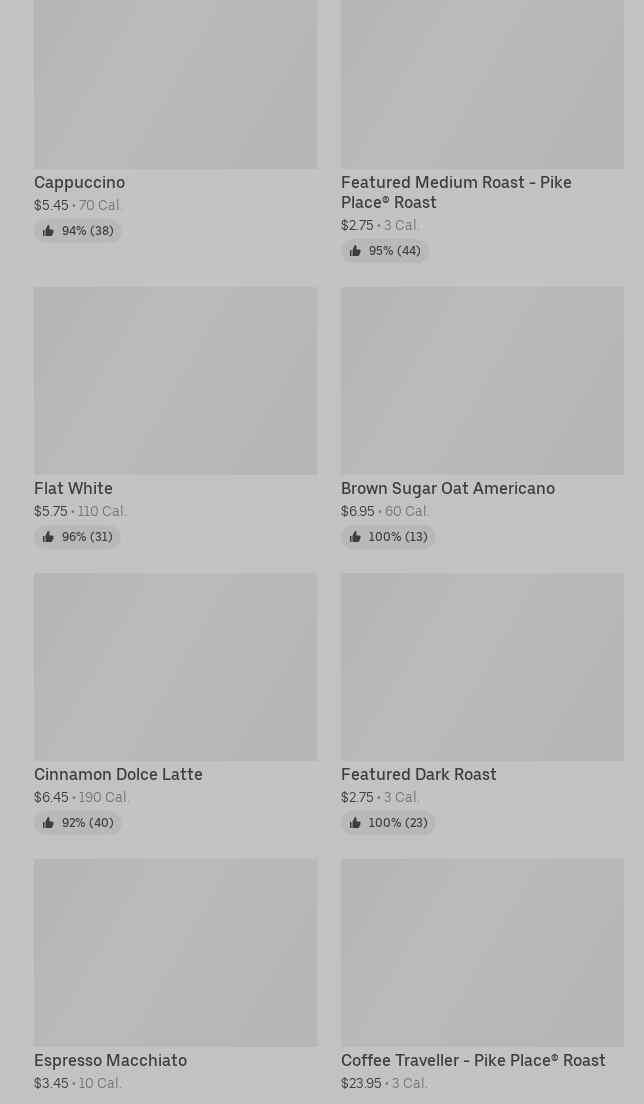Open the Flat White product image
This screenshot has width=644, height=1104.
(x=175, y=380)
